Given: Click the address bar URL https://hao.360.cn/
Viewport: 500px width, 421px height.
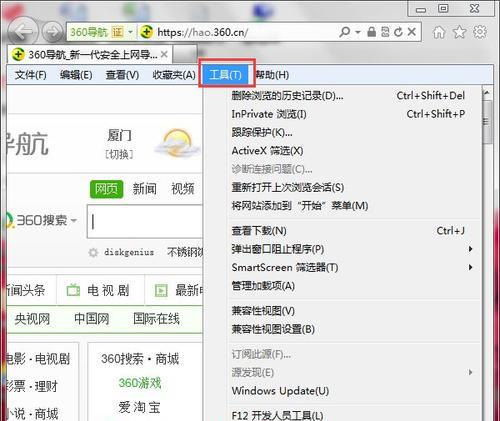Looking at the screenshot, I should 202,32.
